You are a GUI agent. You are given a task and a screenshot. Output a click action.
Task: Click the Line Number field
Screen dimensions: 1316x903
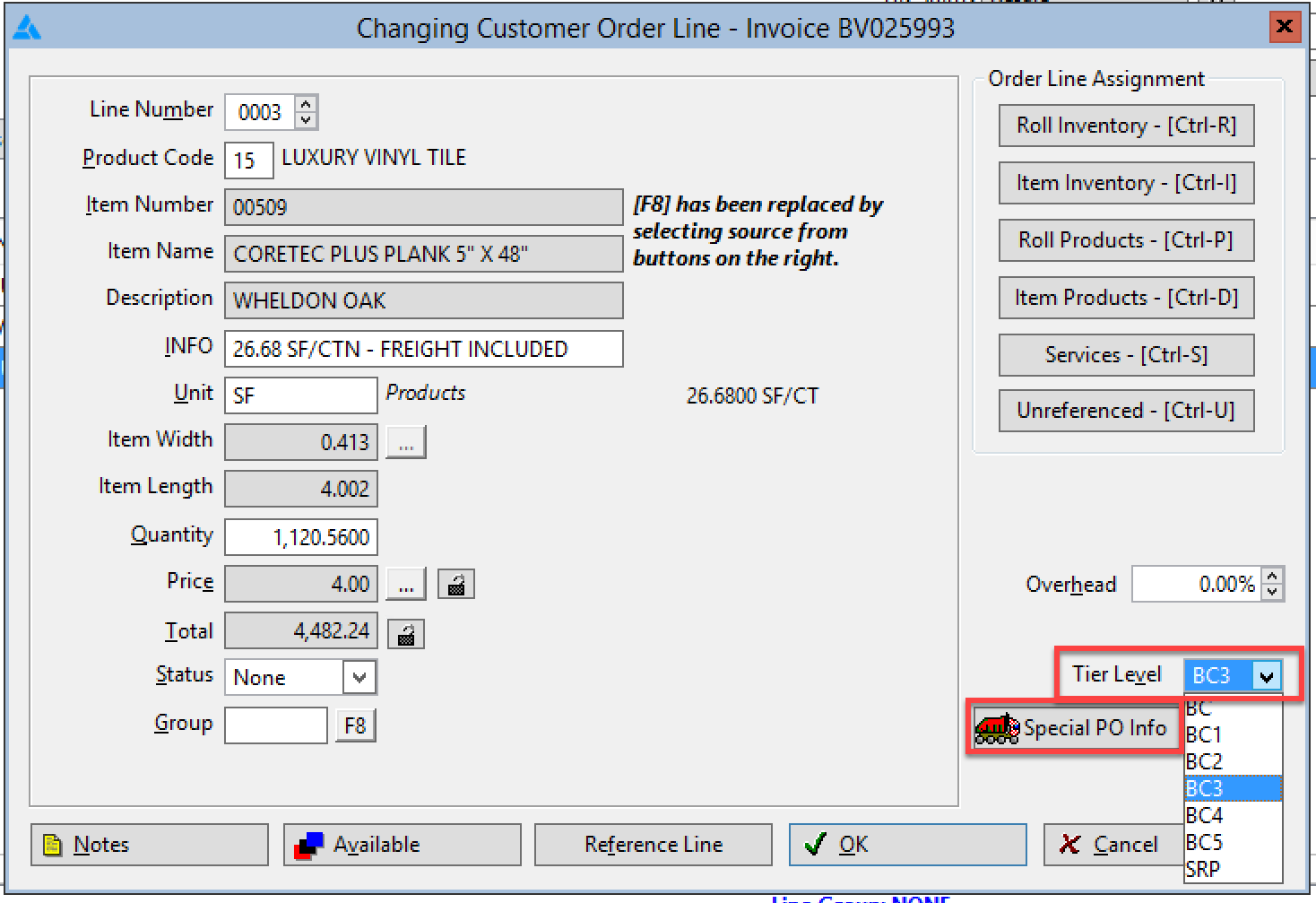coord(261,112)
